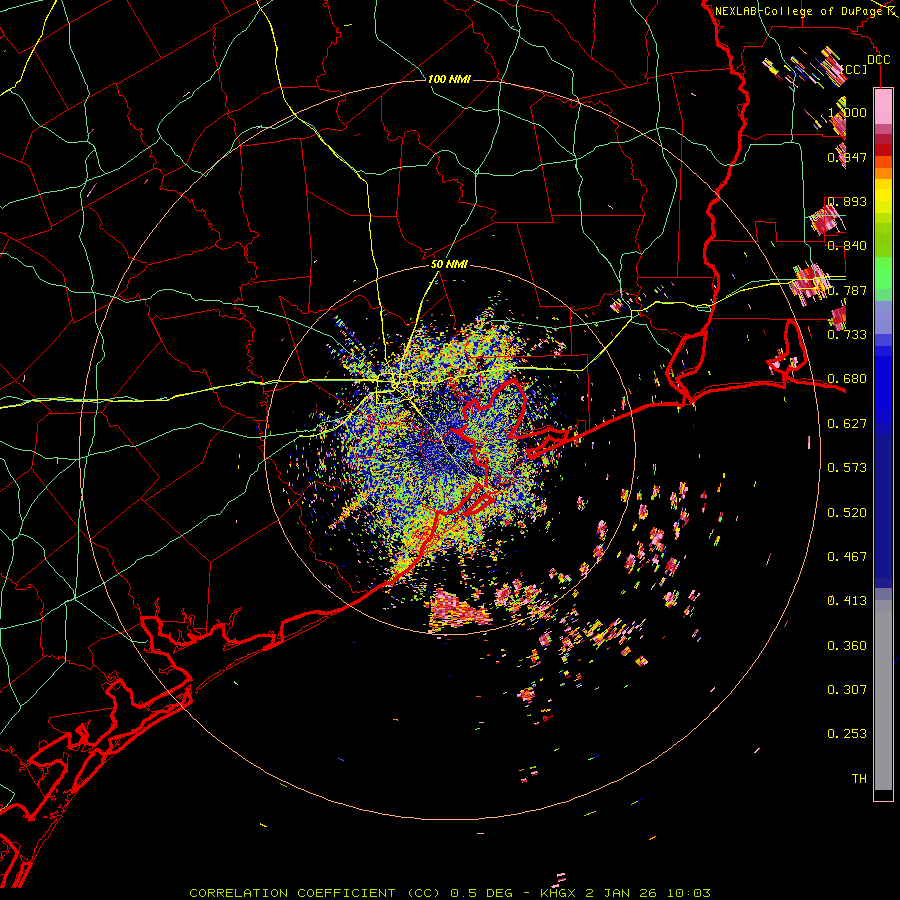Click the lavender segment of the color bar
900x900 pixels.
point(883,317)
